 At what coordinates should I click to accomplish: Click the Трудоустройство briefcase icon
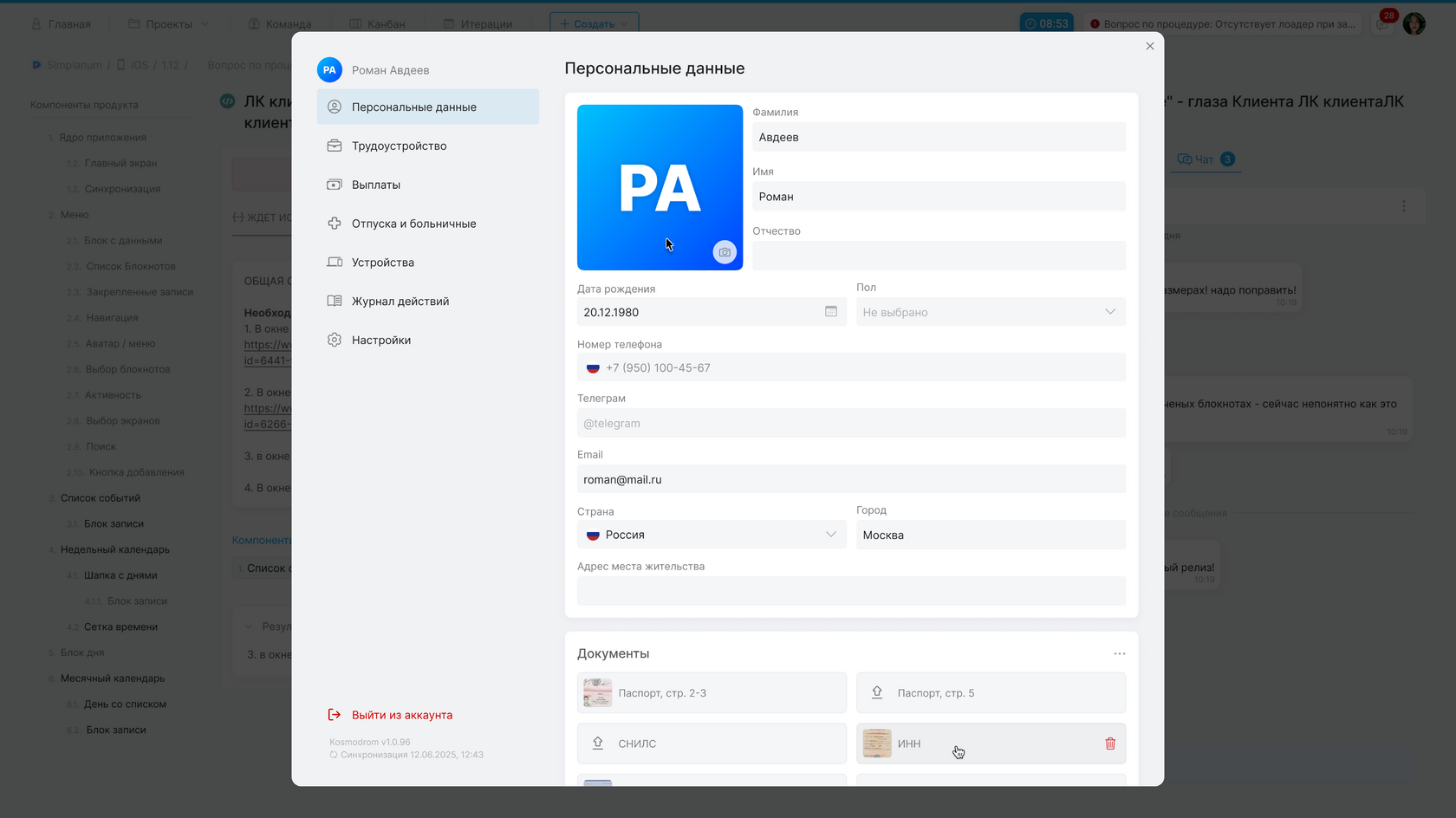click(x=335, y=146)
